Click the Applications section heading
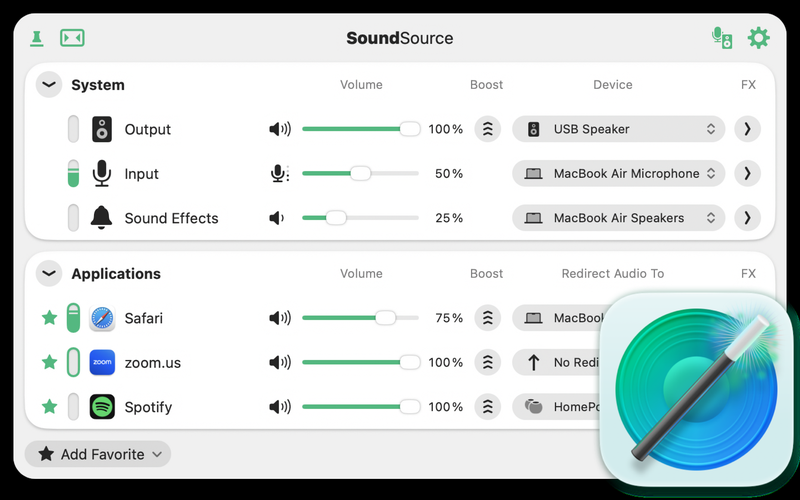The image size is (800, 500). point(116,274)
